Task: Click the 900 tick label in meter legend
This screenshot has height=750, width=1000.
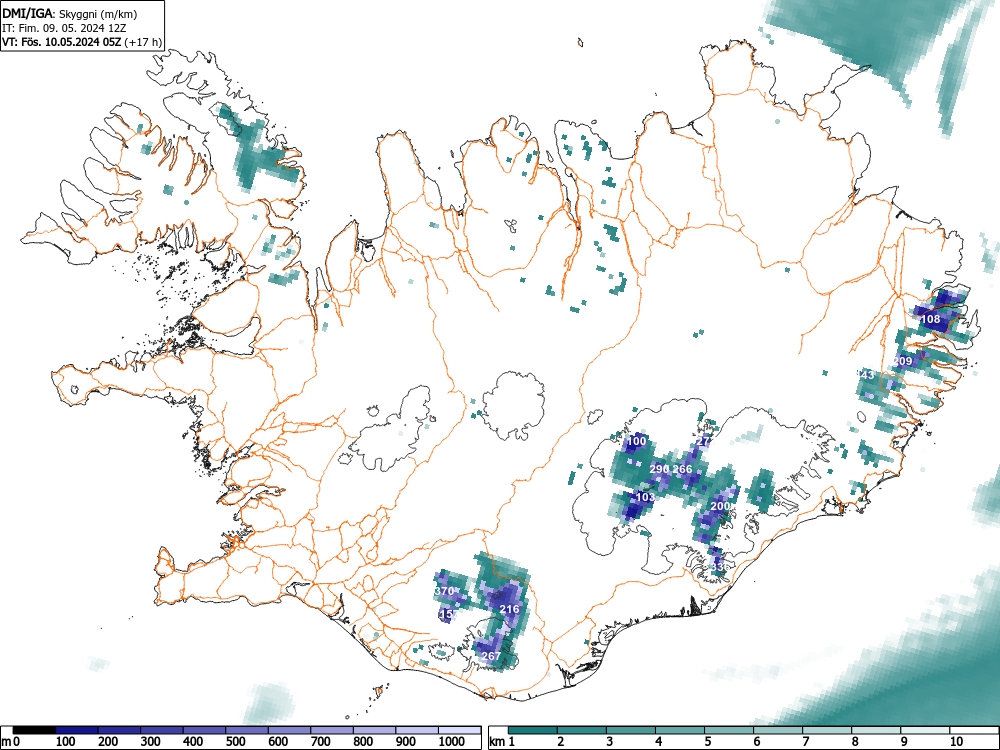Action: click(x=406, y=742)
